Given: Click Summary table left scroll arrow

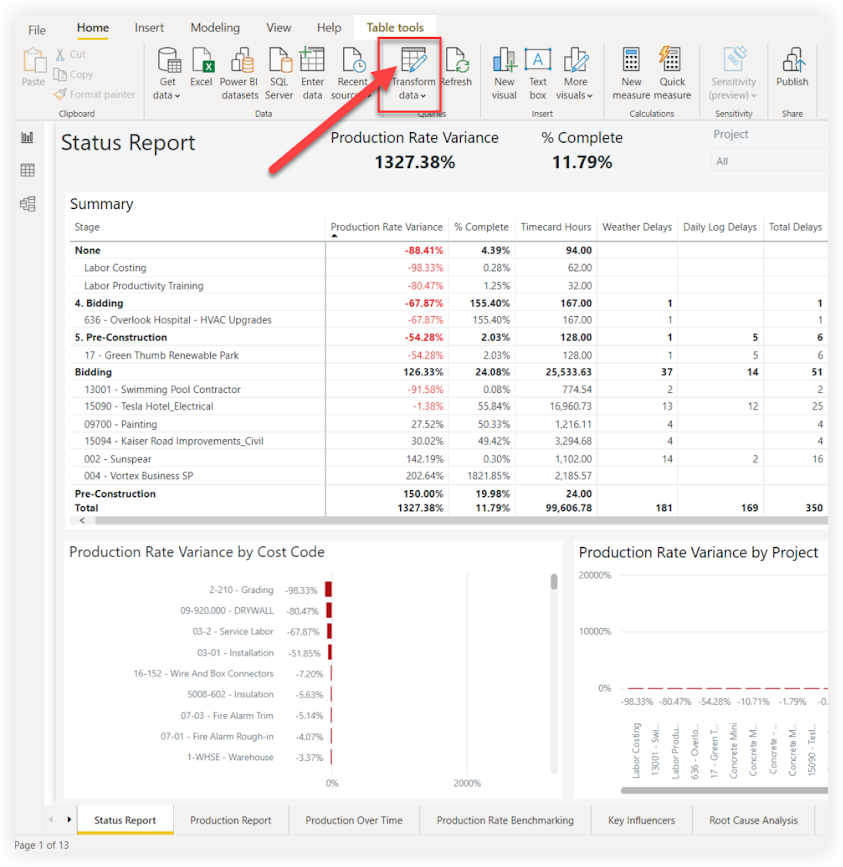Looking at the screenshot, I should tap(82, 521).
